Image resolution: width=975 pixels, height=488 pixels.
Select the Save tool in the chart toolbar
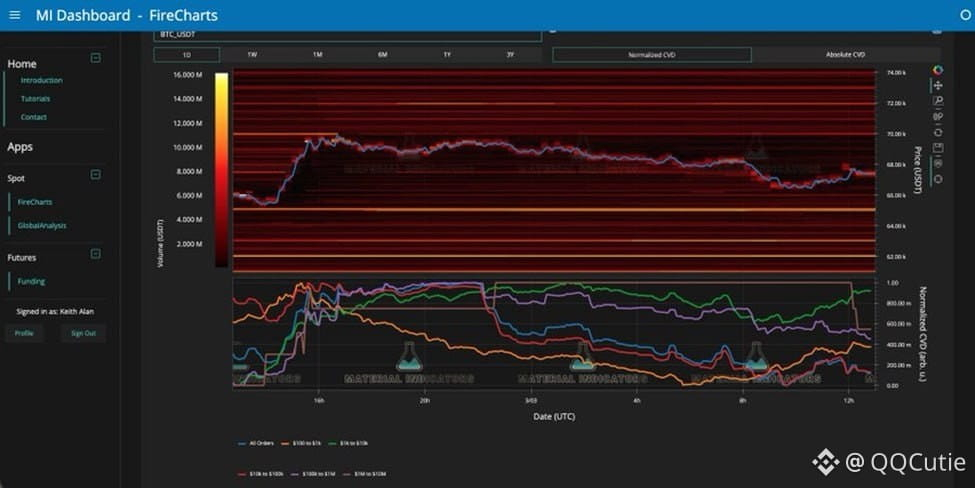point(938,148)
